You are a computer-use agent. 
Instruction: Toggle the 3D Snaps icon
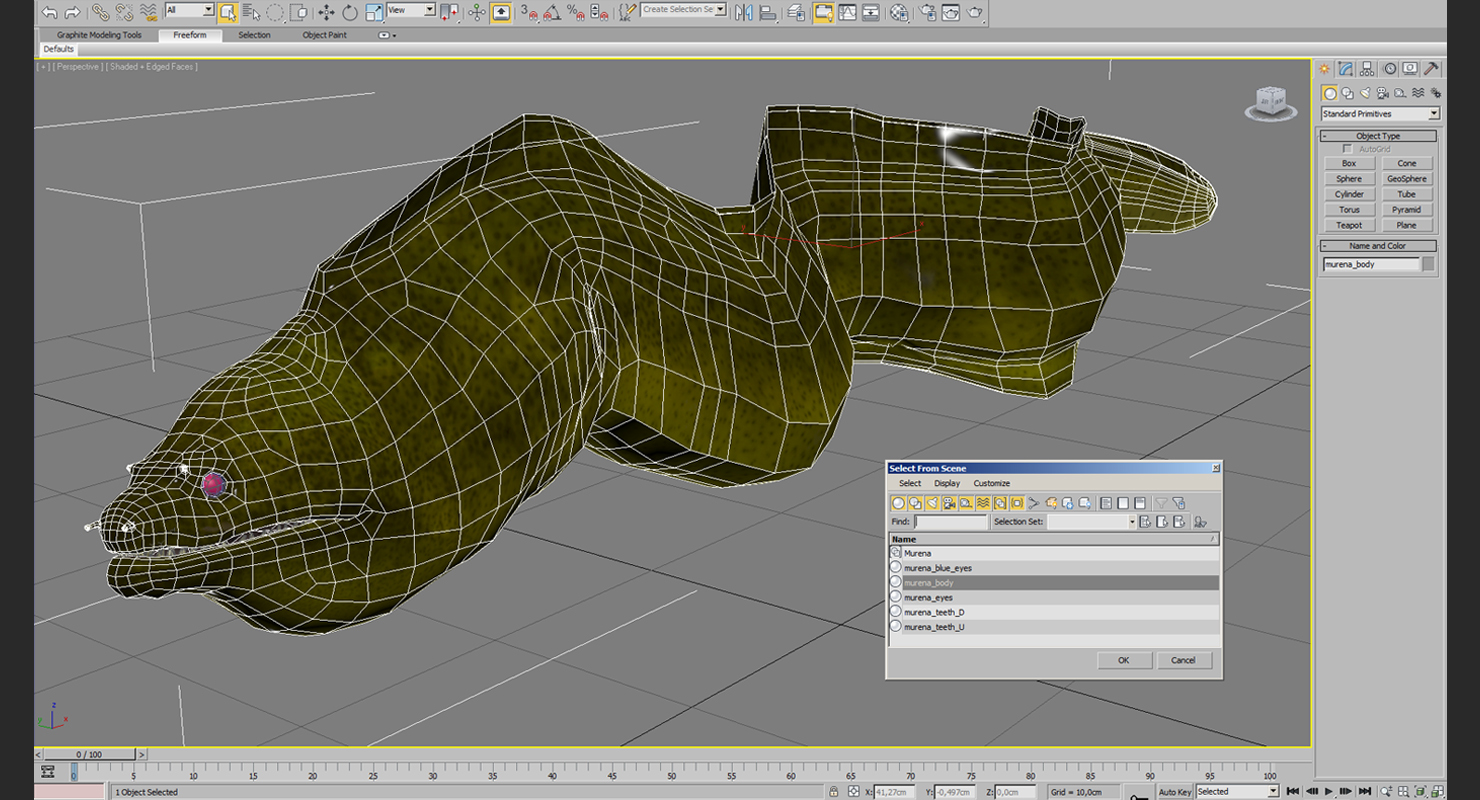(x=529, y=12)
